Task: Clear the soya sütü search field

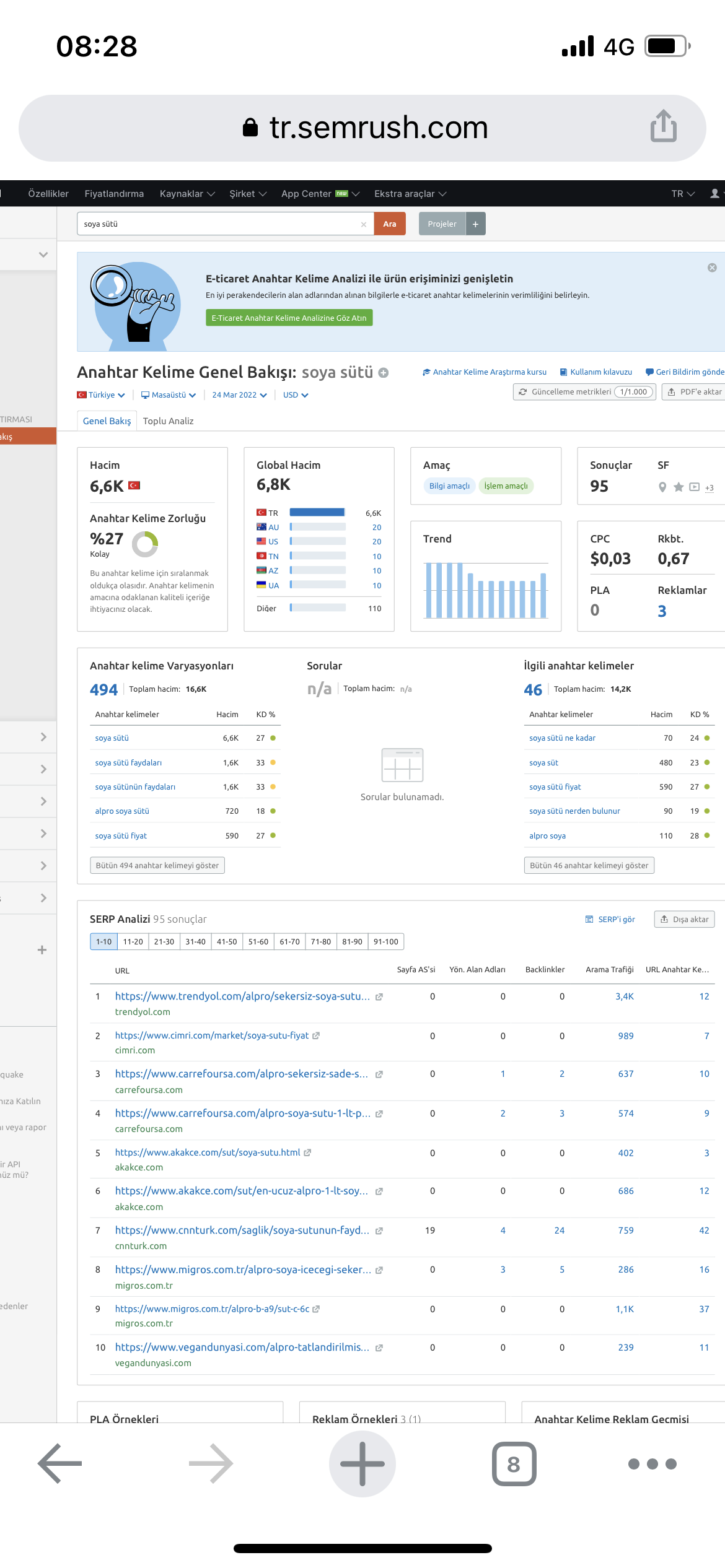Action: [363, 225]
